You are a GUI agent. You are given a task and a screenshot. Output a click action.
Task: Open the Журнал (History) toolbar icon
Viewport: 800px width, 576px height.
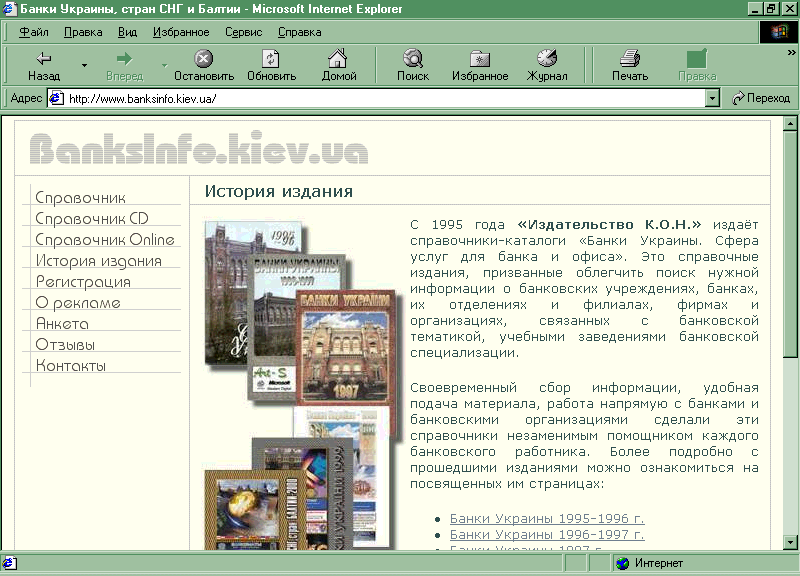tap(547, 59)
